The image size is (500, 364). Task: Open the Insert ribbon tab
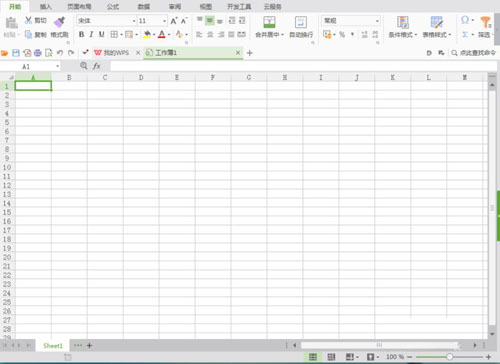(x=46, y=7)
